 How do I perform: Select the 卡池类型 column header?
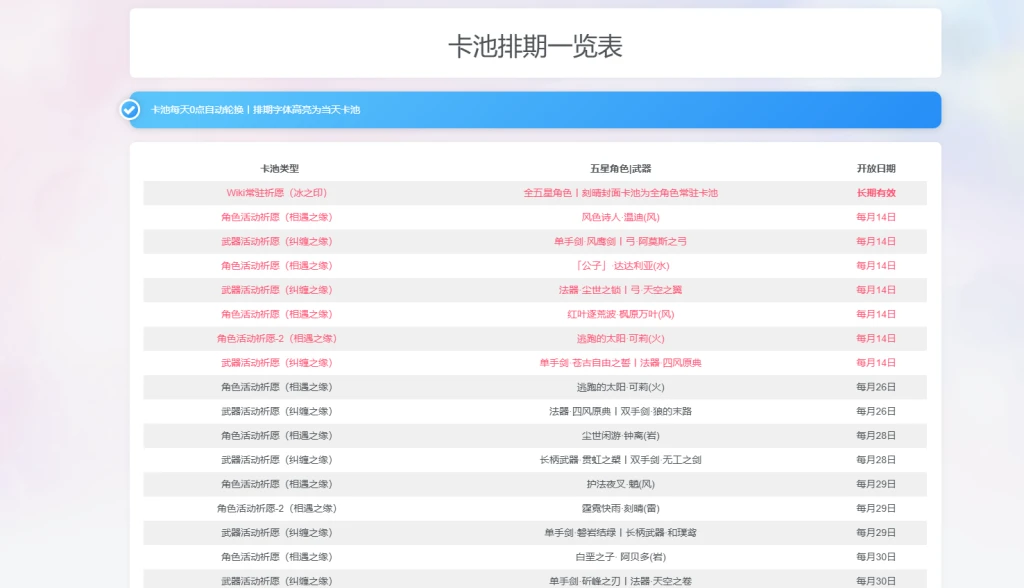click(x=279, y=169)
